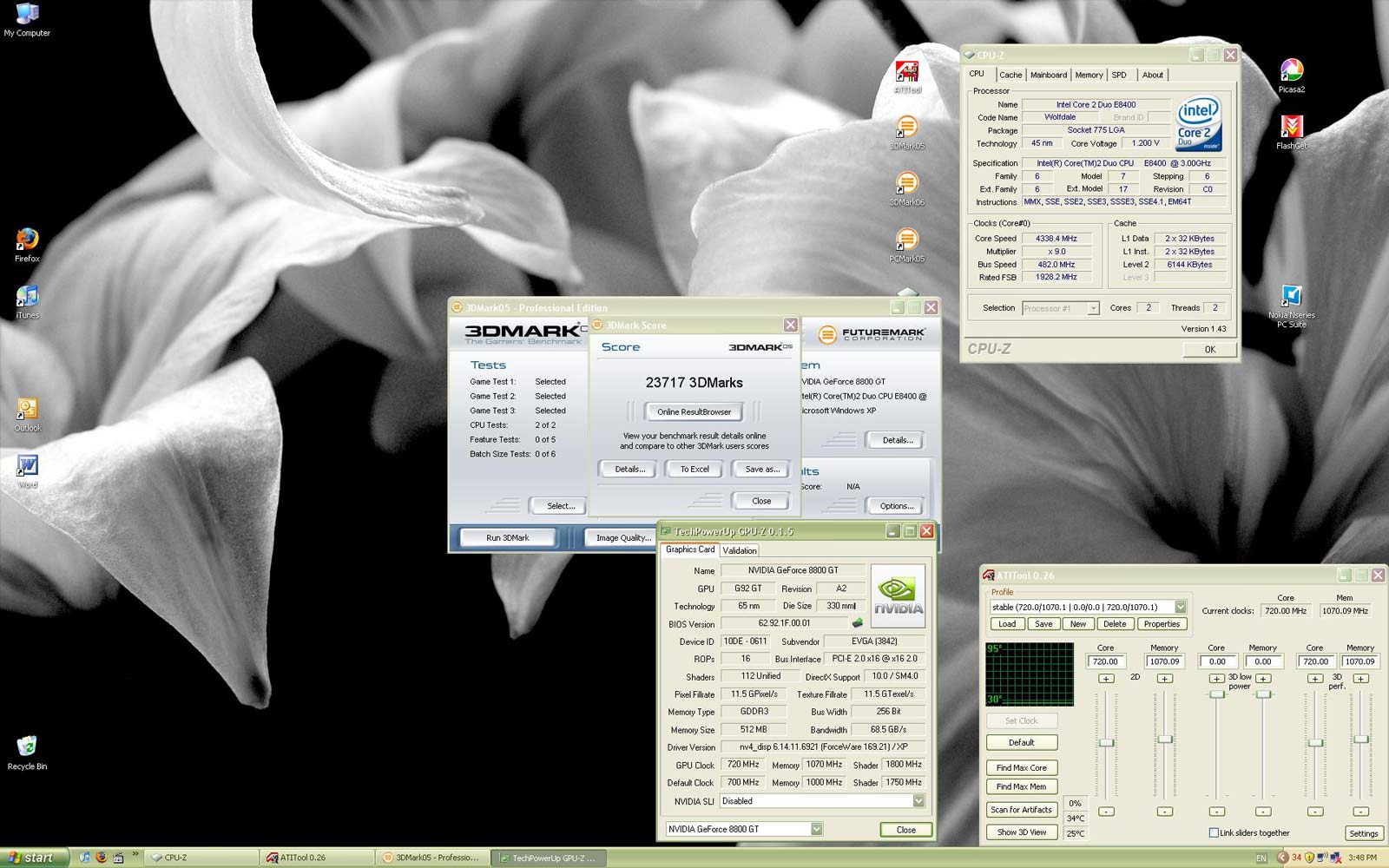1389x868 pixels.
Task: Open the 3DMark05 desktop shortcut
Action: tap(907, 133)
